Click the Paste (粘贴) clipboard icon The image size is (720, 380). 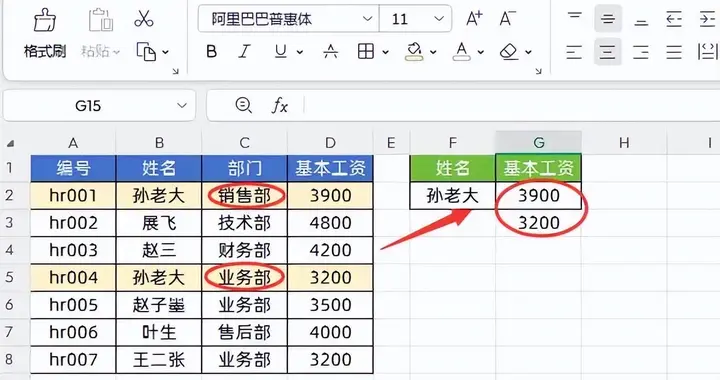101,20
